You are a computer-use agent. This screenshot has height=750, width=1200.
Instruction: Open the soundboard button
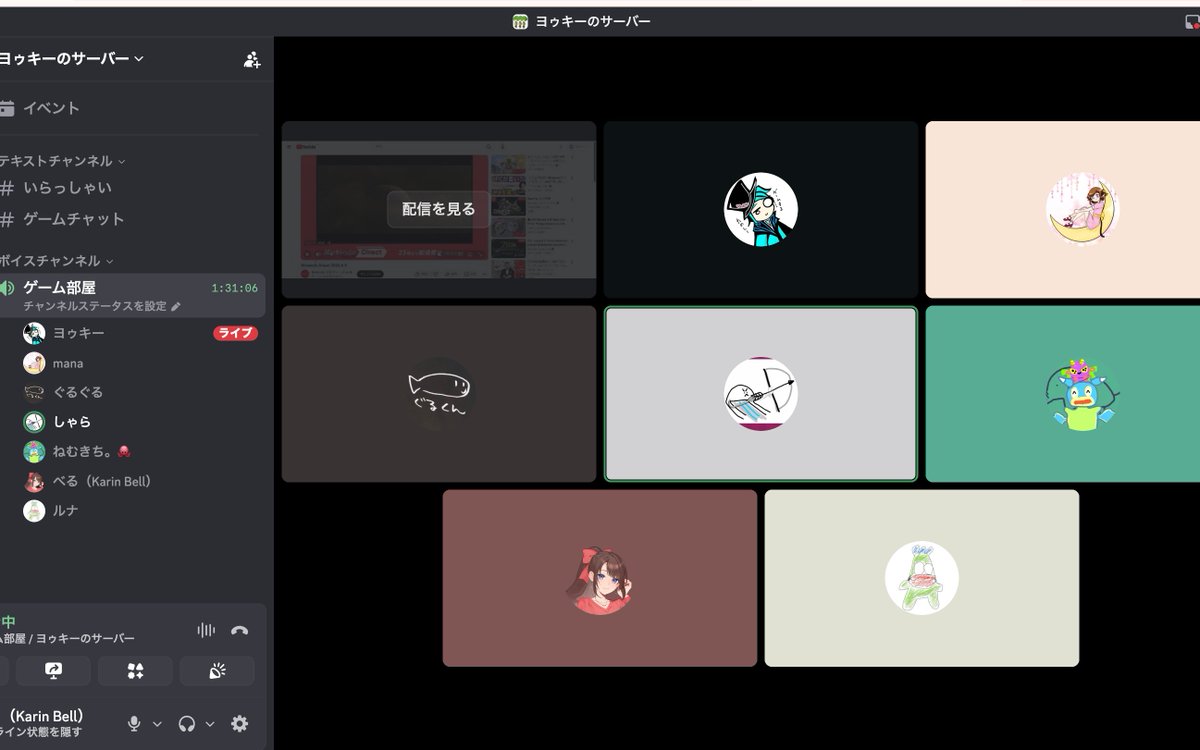[x=217, y=671]
